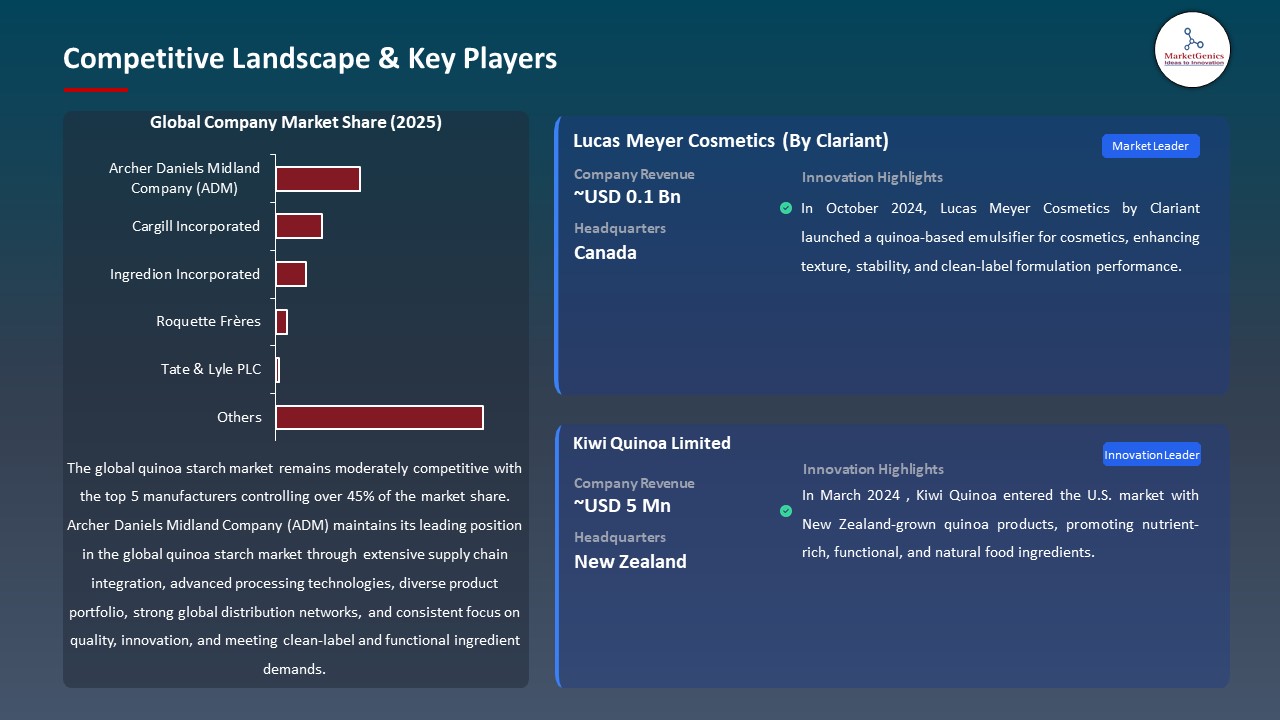Screen dimensions: 1280x720
Task: Click the MarketGenics logo icon
Action: click(x=1192, y=49)
